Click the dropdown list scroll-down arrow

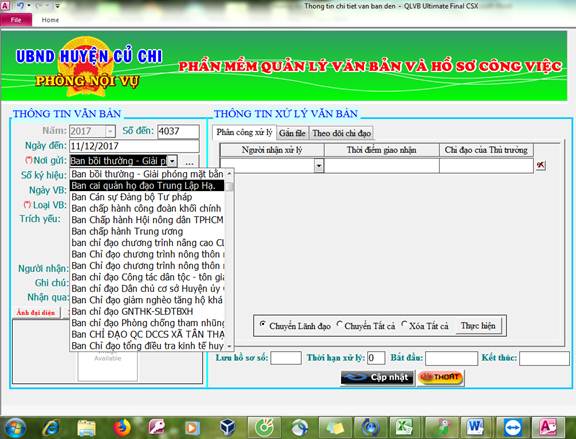click(x=230, y=346)
